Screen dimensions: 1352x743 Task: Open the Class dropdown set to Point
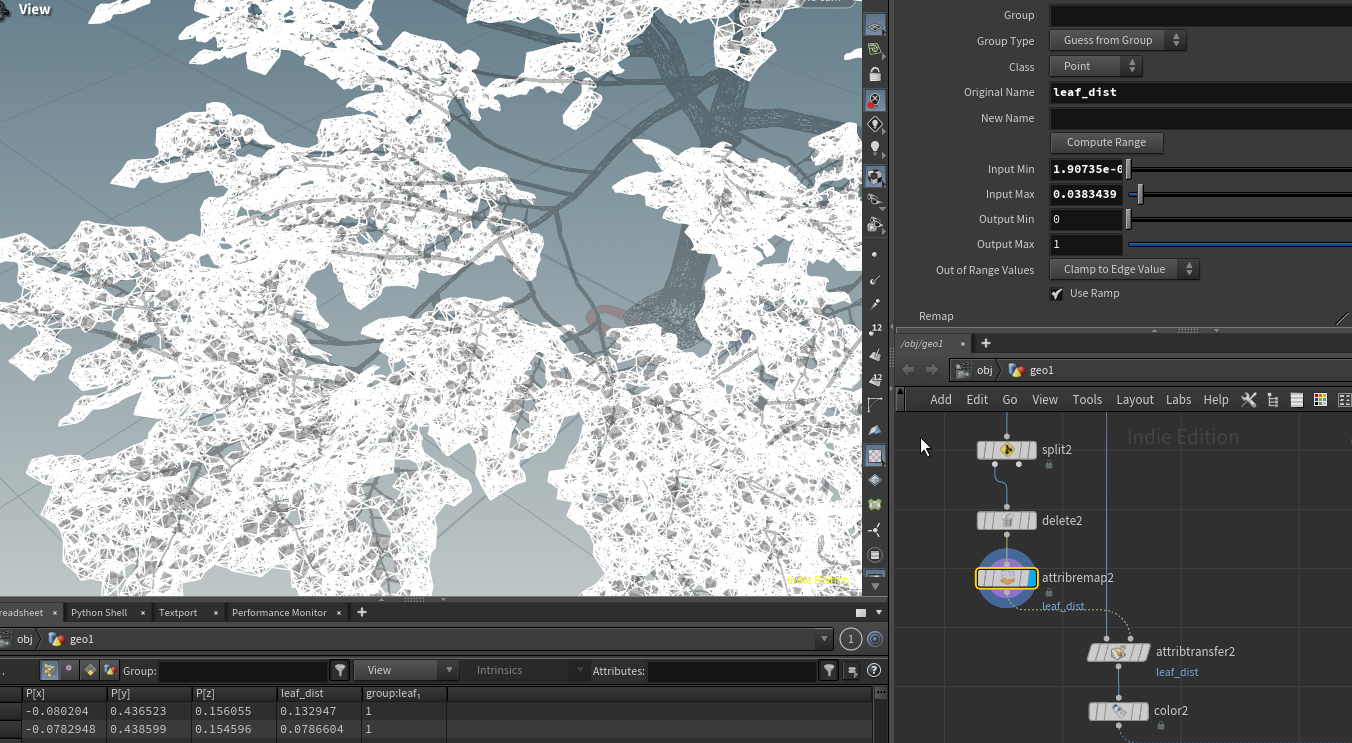coord(1095,67)
